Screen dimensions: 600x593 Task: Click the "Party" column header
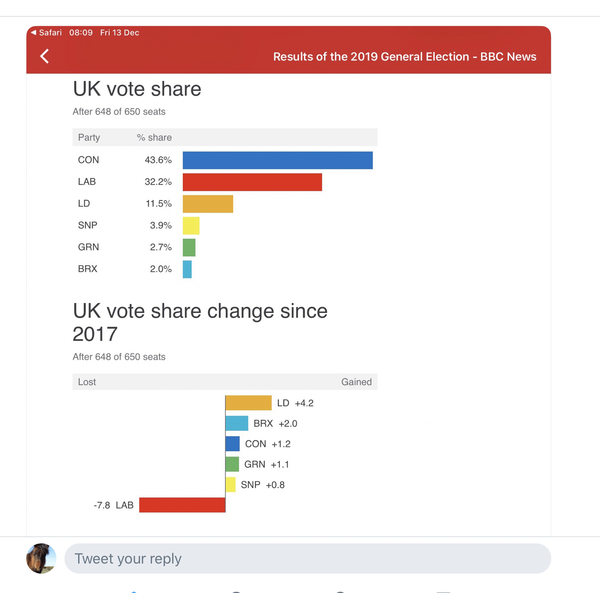(89, 137)
